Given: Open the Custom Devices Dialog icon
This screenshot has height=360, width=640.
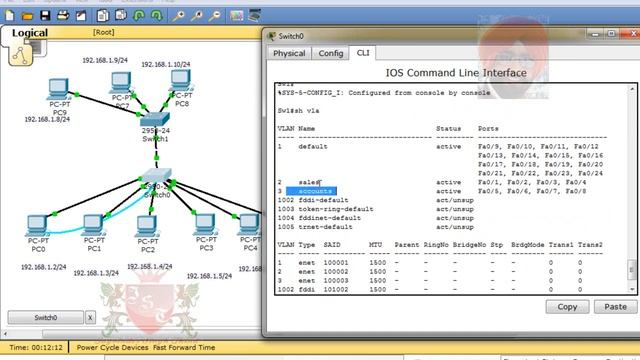Looking at the screenshot, I should 255,16.
